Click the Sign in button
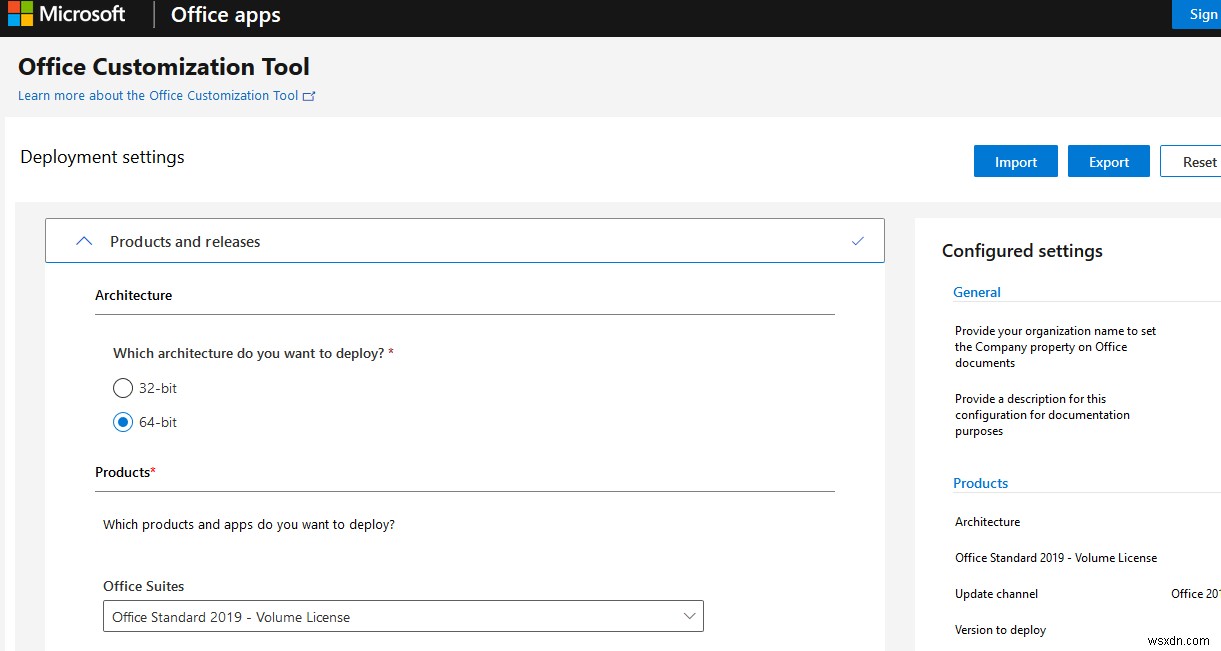This screenshot has width=1221, height=651. [1202, 14]
